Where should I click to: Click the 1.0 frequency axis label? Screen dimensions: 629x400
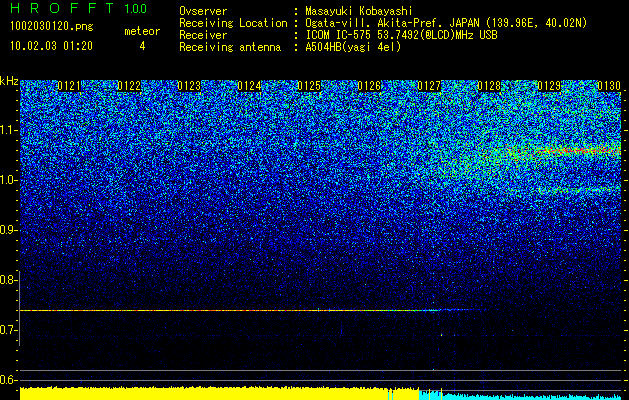pyautogui.click(x=8, y=180)
